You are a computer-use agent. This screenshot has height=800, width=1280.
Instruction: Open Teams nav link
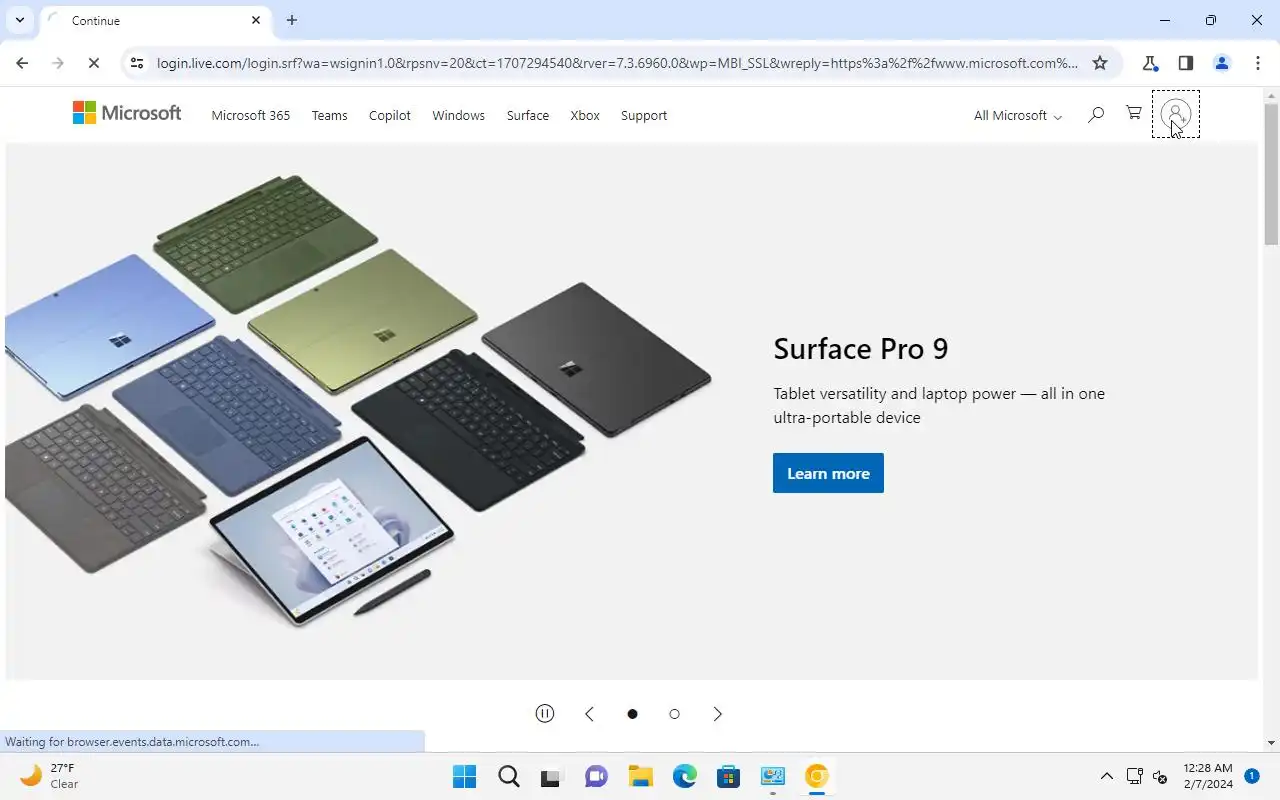329,115
